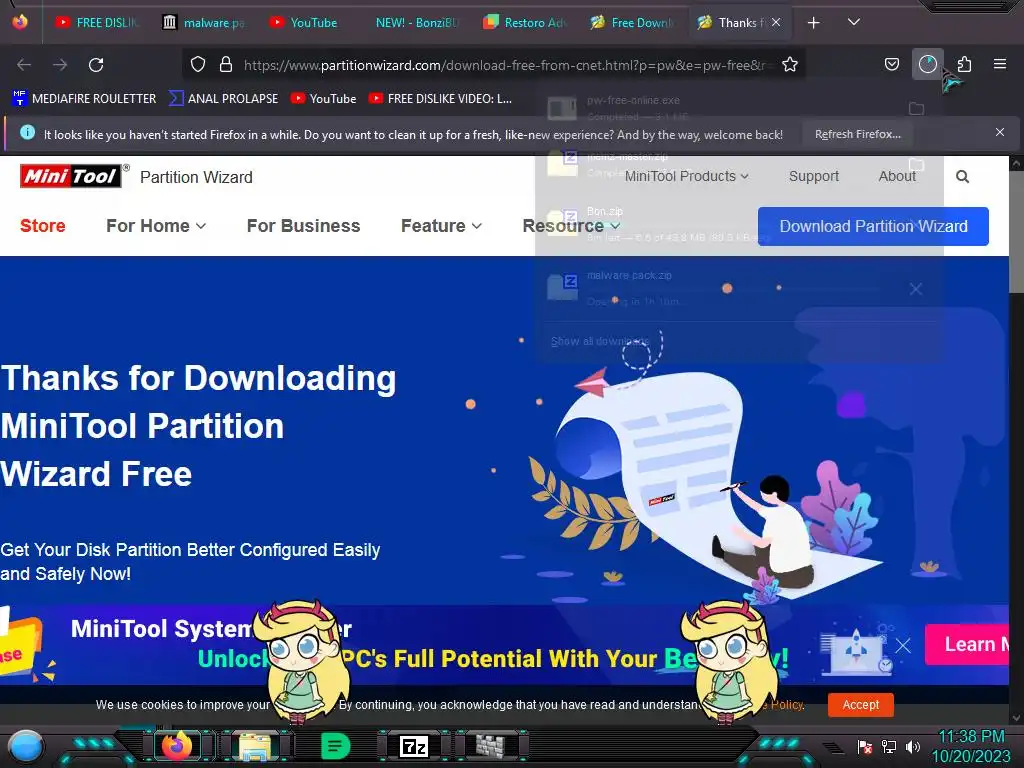Click the Refresh Firefox button
Viewport: 1024px width, 768px height.
[857, 134]
